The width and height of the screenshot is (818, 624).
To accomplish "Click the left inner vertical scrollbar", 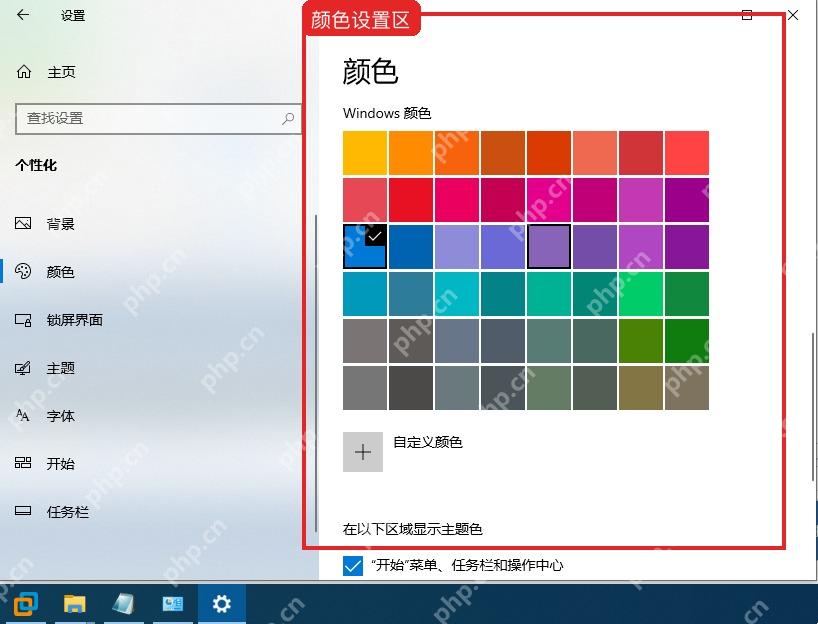I will pos(316,373).
